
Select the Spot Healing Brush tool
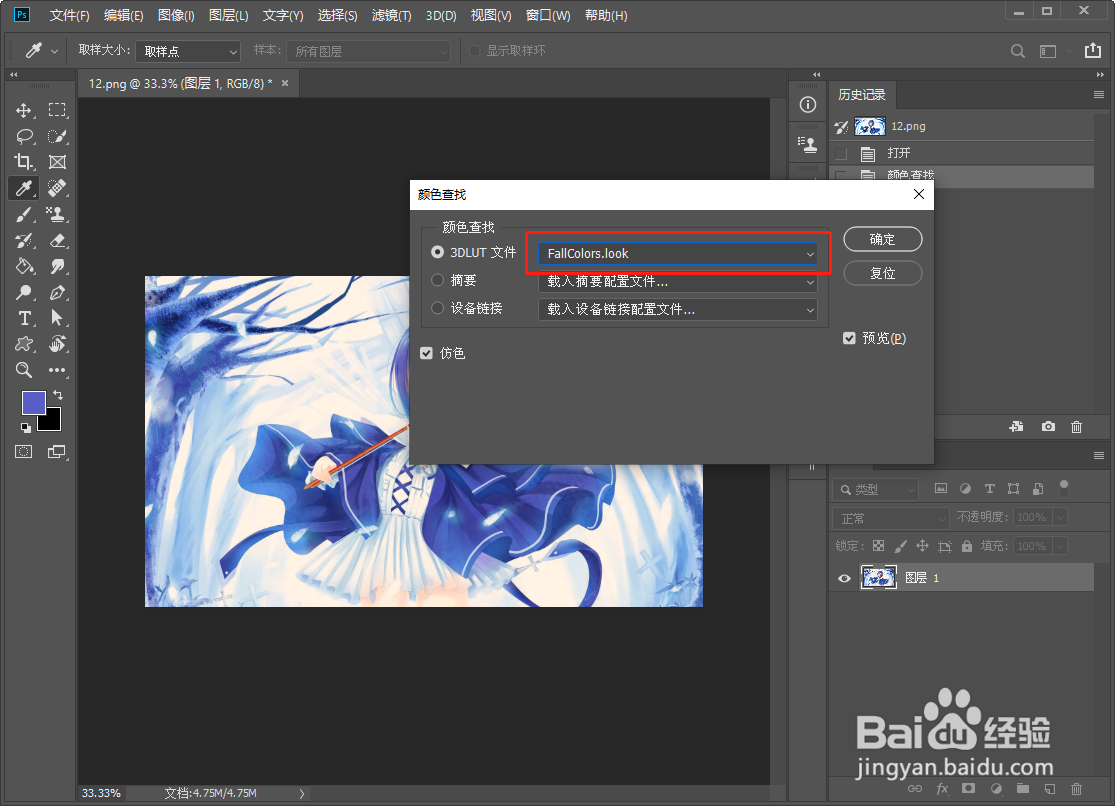(x=57, y=189)
